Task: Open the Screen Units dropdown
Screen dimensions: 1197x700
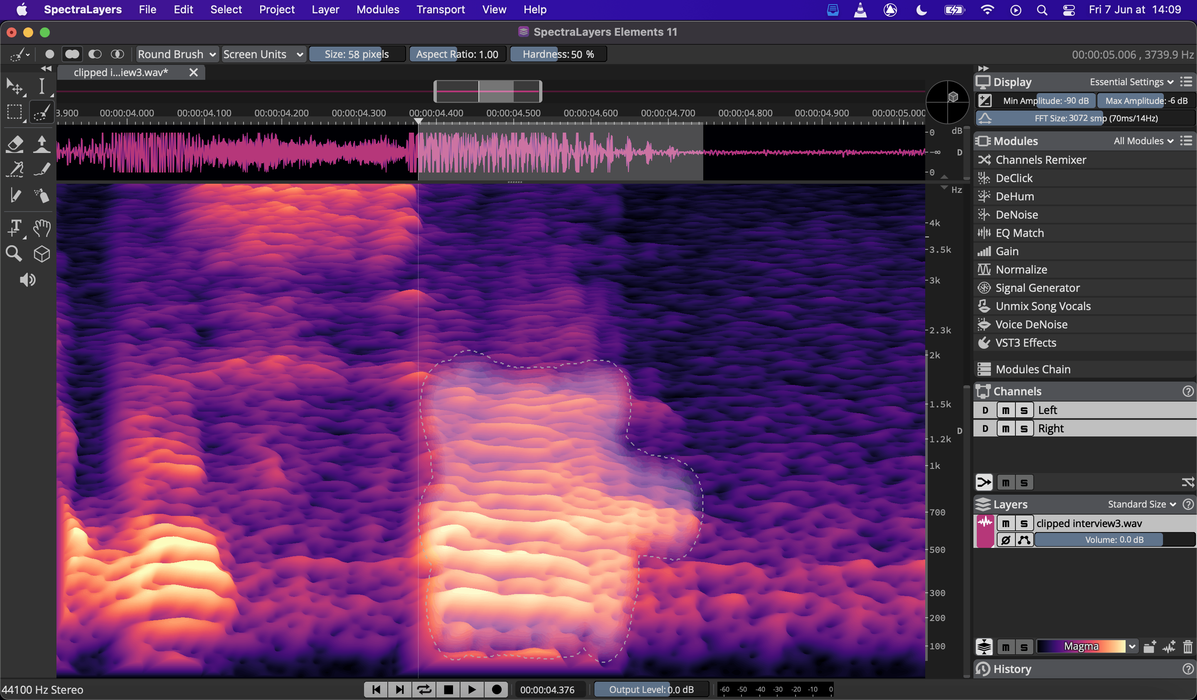Action: pos(263,54)
